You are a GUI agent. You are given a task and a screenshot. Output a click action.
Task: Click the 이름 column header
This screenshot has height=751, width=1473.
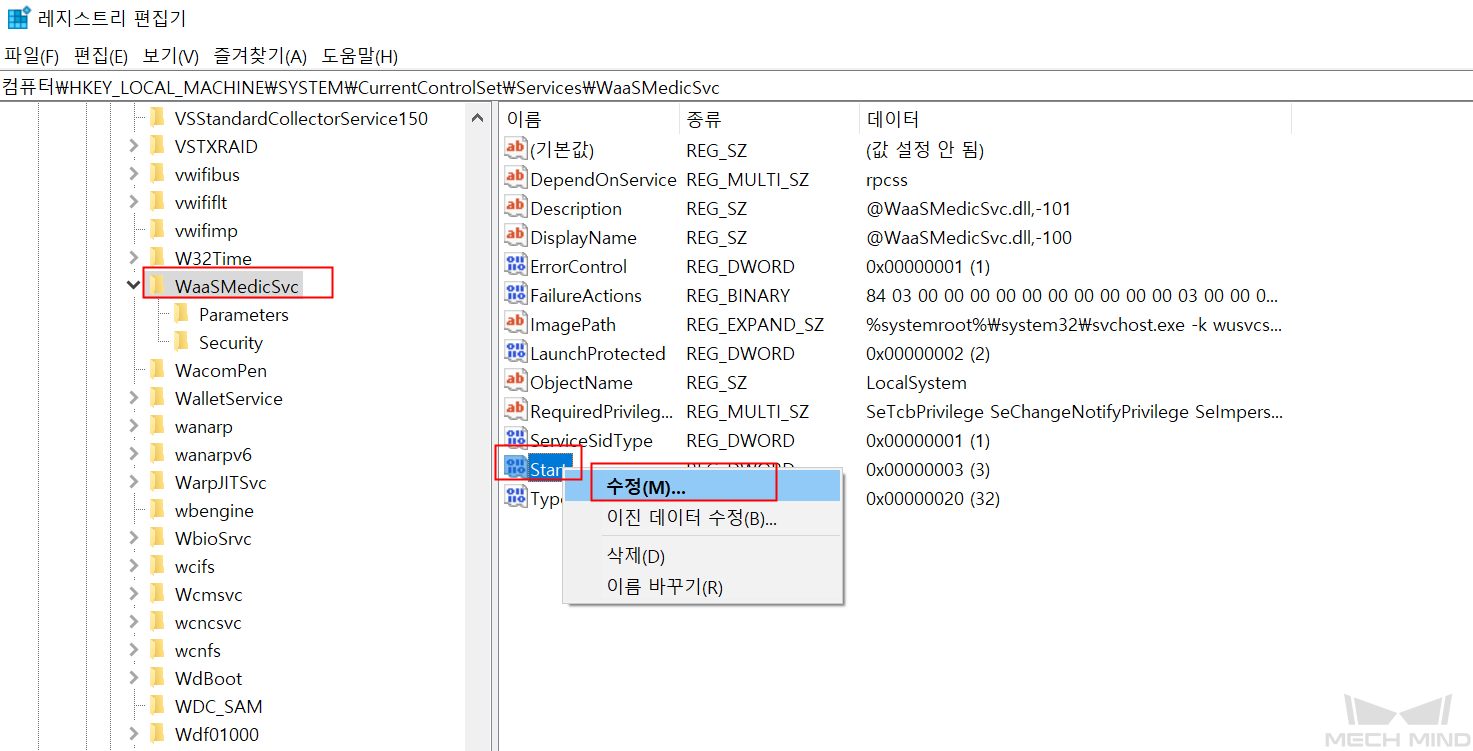pyautogui.click(x=589, y=120)
